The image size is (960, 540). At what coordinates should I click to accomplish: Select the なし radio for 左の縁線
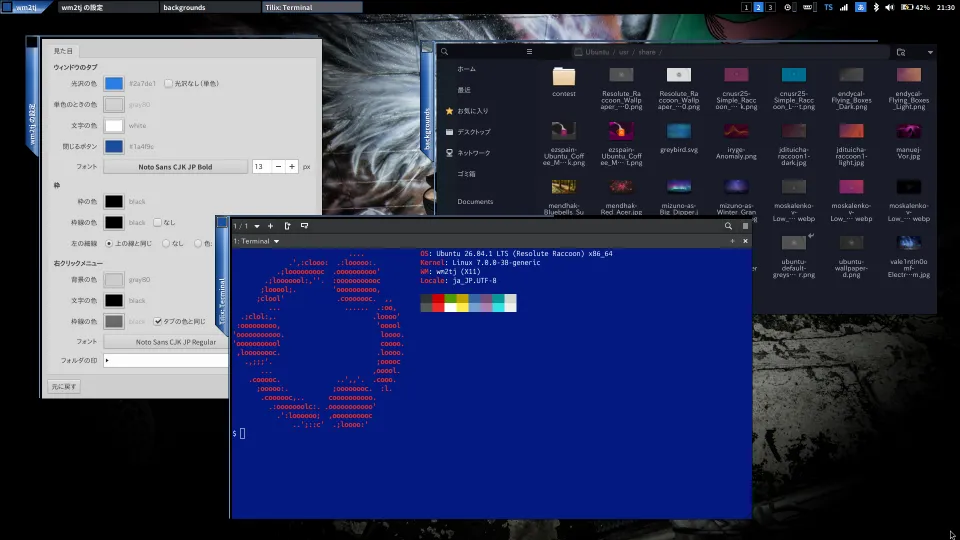pyautogui.click(x=166, y=243)
